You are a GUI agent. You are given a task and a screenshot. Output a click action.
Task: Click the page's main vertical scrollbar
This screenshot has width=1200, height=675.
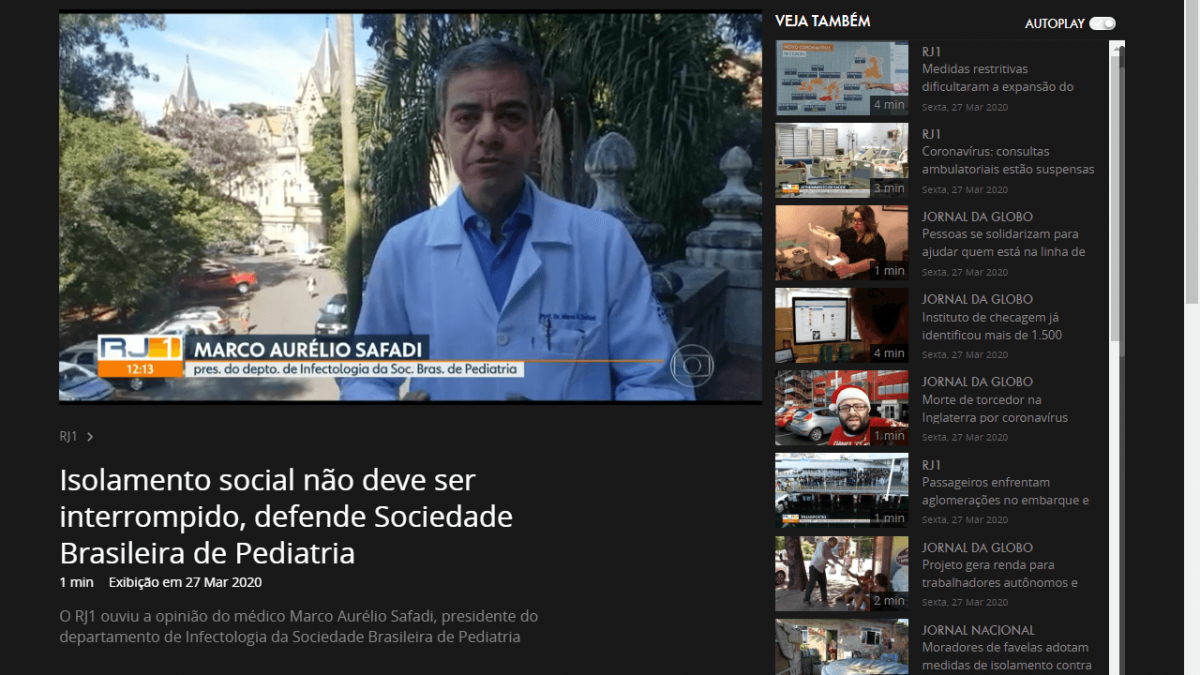coord(1191,337)
